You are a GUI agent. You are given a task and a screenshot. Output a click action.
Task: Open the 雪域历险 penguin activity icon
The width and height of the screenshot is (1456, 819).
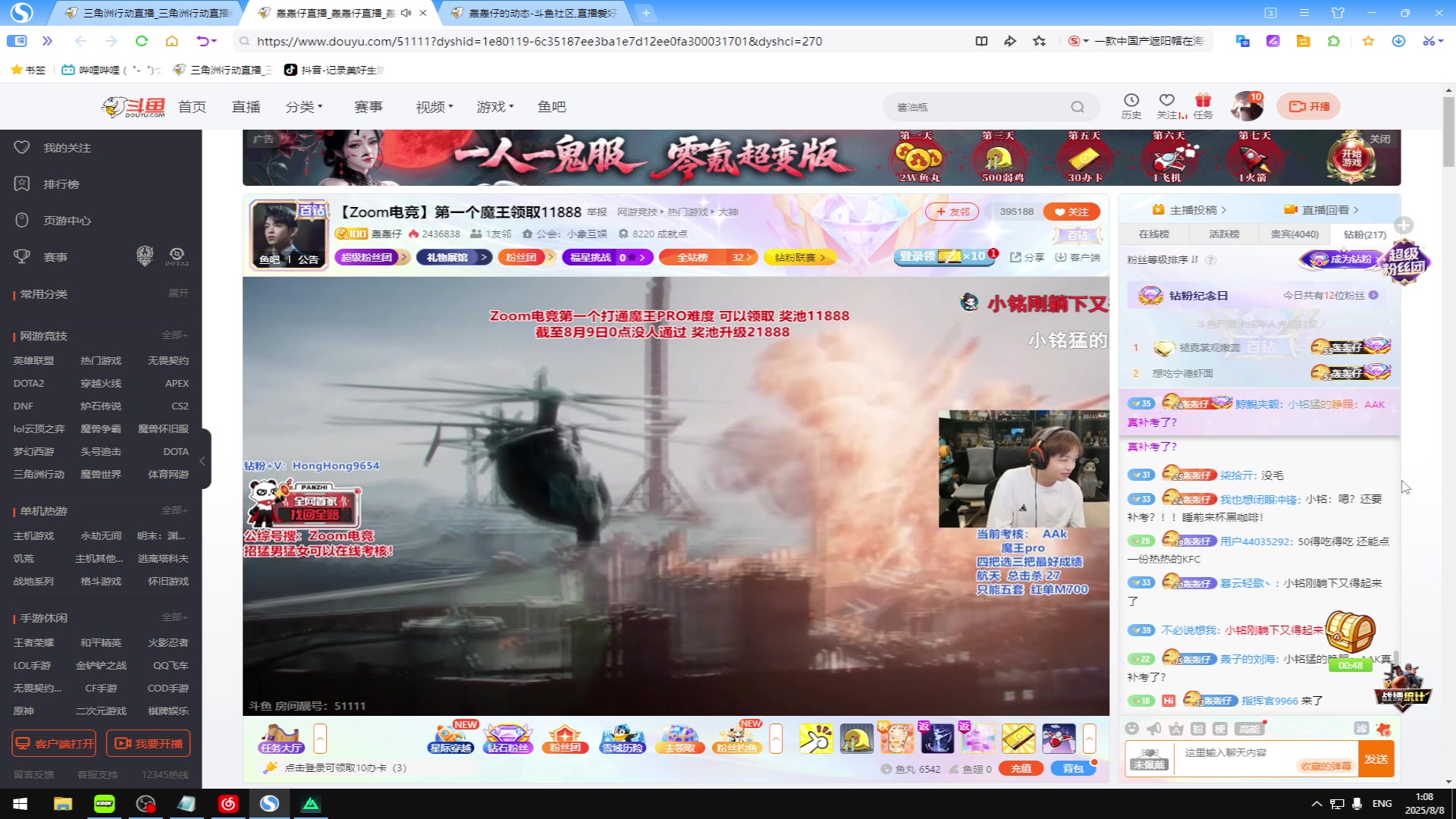point(622,738)
